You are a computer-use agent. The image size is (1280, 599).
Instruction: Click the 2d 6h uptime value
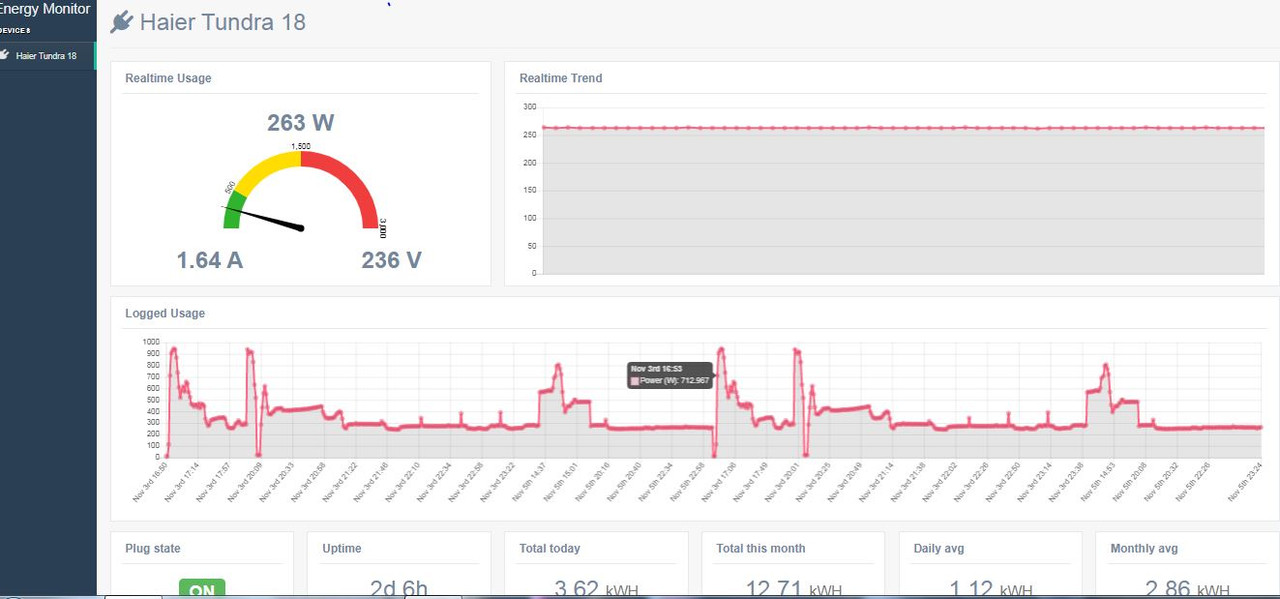[398, 589]
